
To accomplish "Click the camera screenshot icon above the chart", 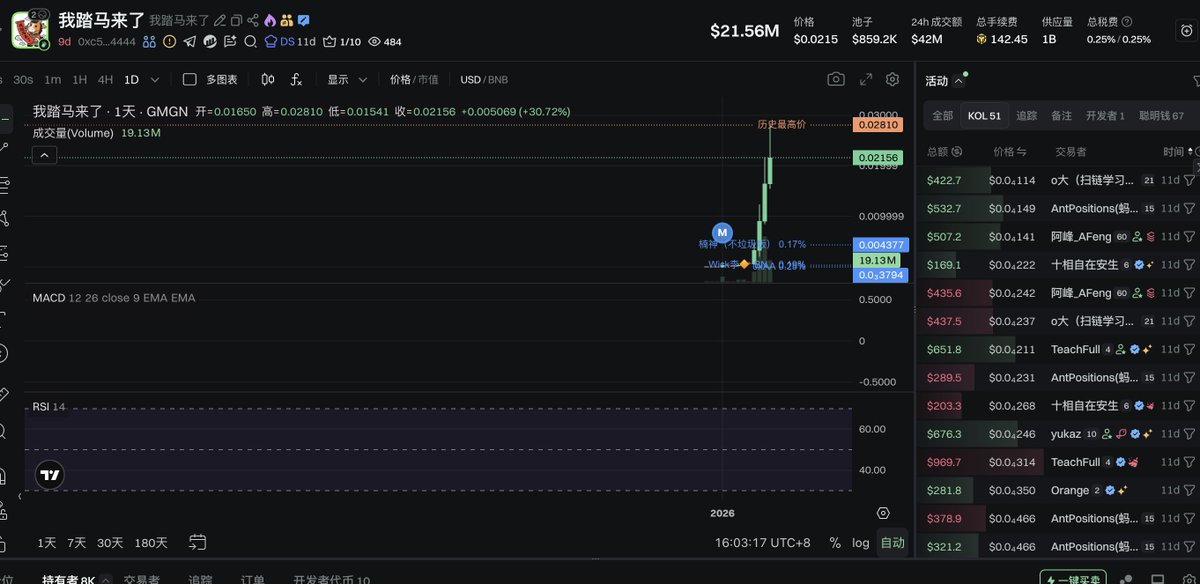I will pyautogui.click(x=836, y=78).
